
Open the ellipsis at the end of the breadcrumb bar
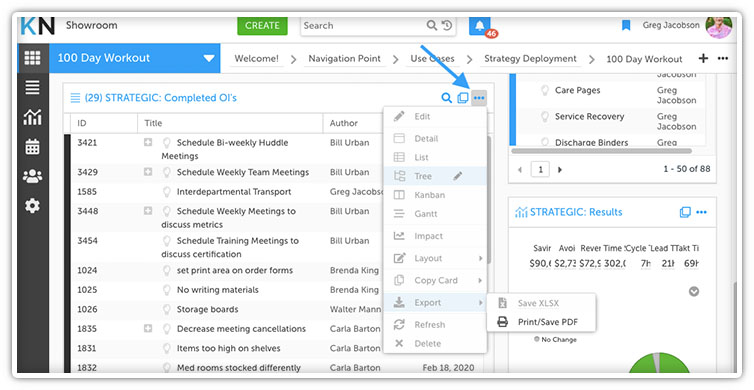point(723,58)
